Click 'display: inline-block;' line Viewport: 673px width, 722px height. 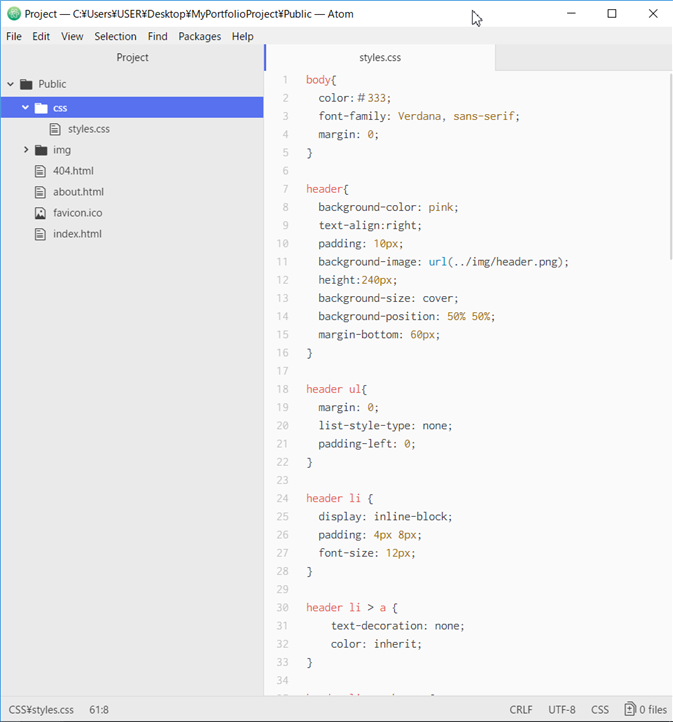point(385,517)
